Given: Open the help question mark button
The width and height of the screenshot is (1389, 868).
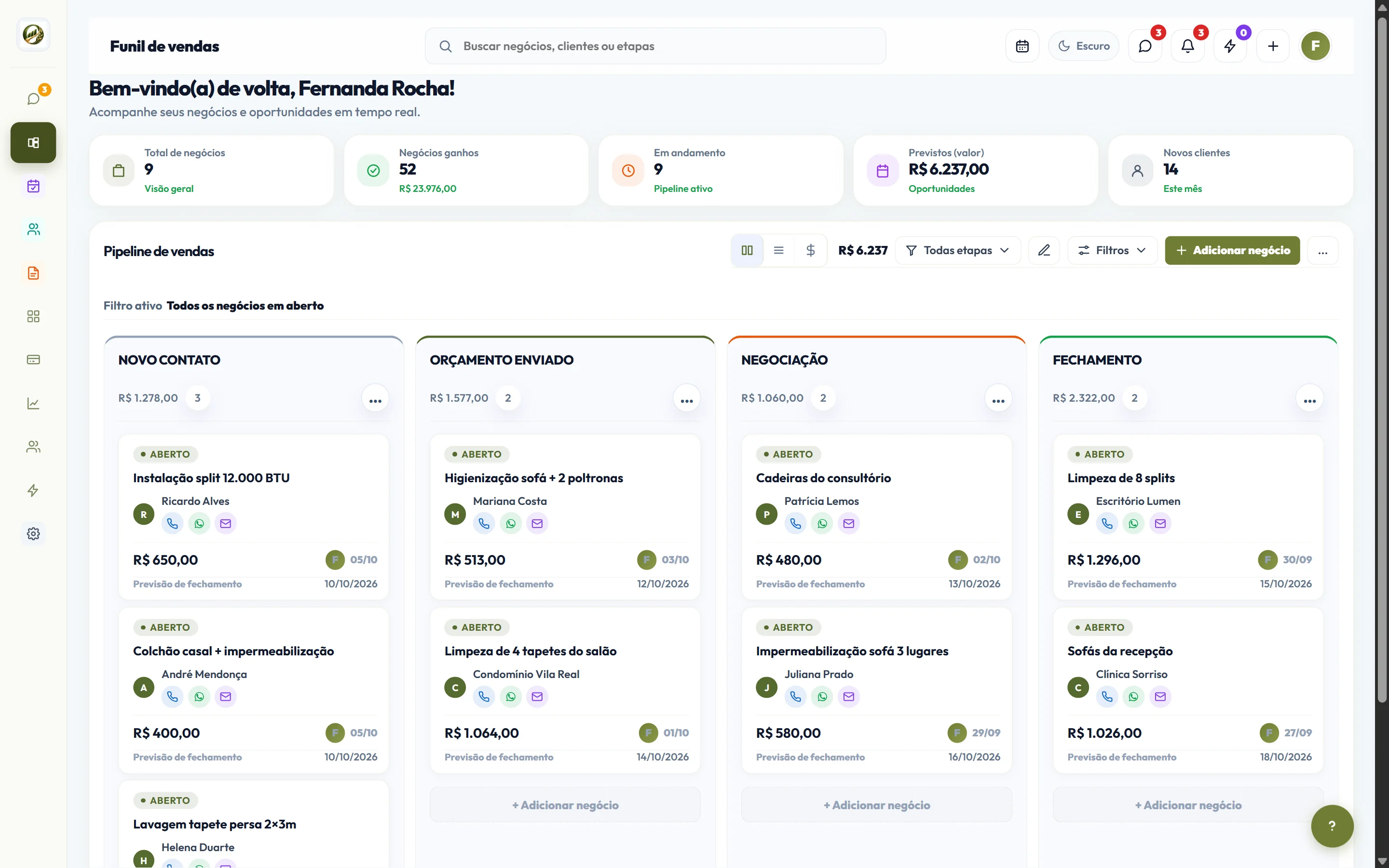Looking at the screenshot, I should [1332, 826].
